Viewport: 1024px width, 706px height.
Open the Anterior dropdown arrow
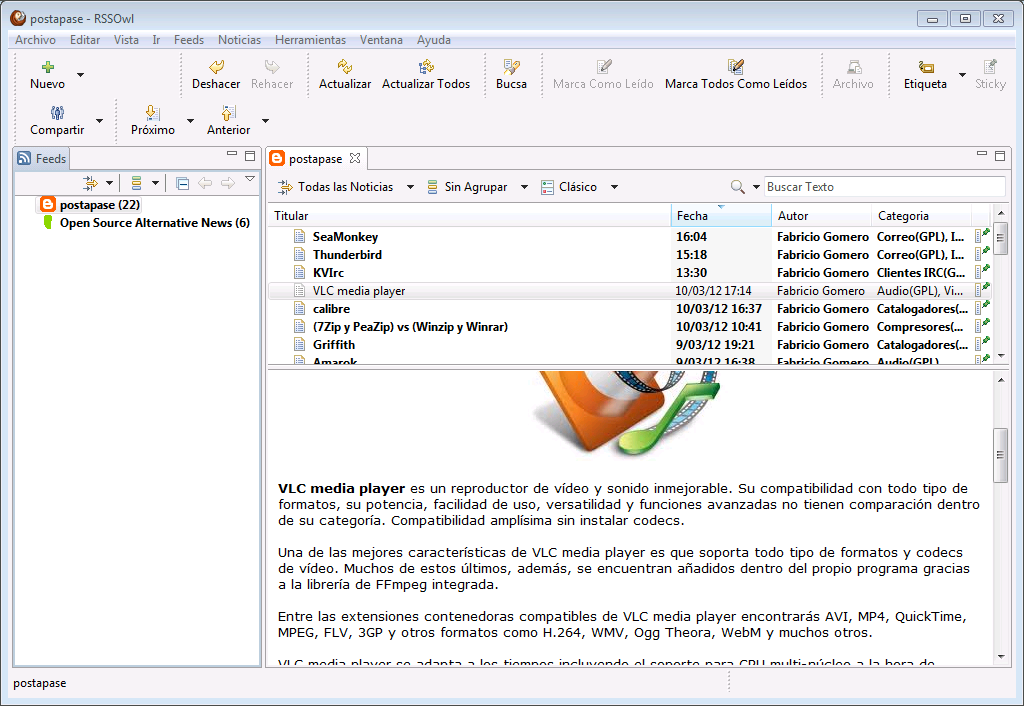265,121
